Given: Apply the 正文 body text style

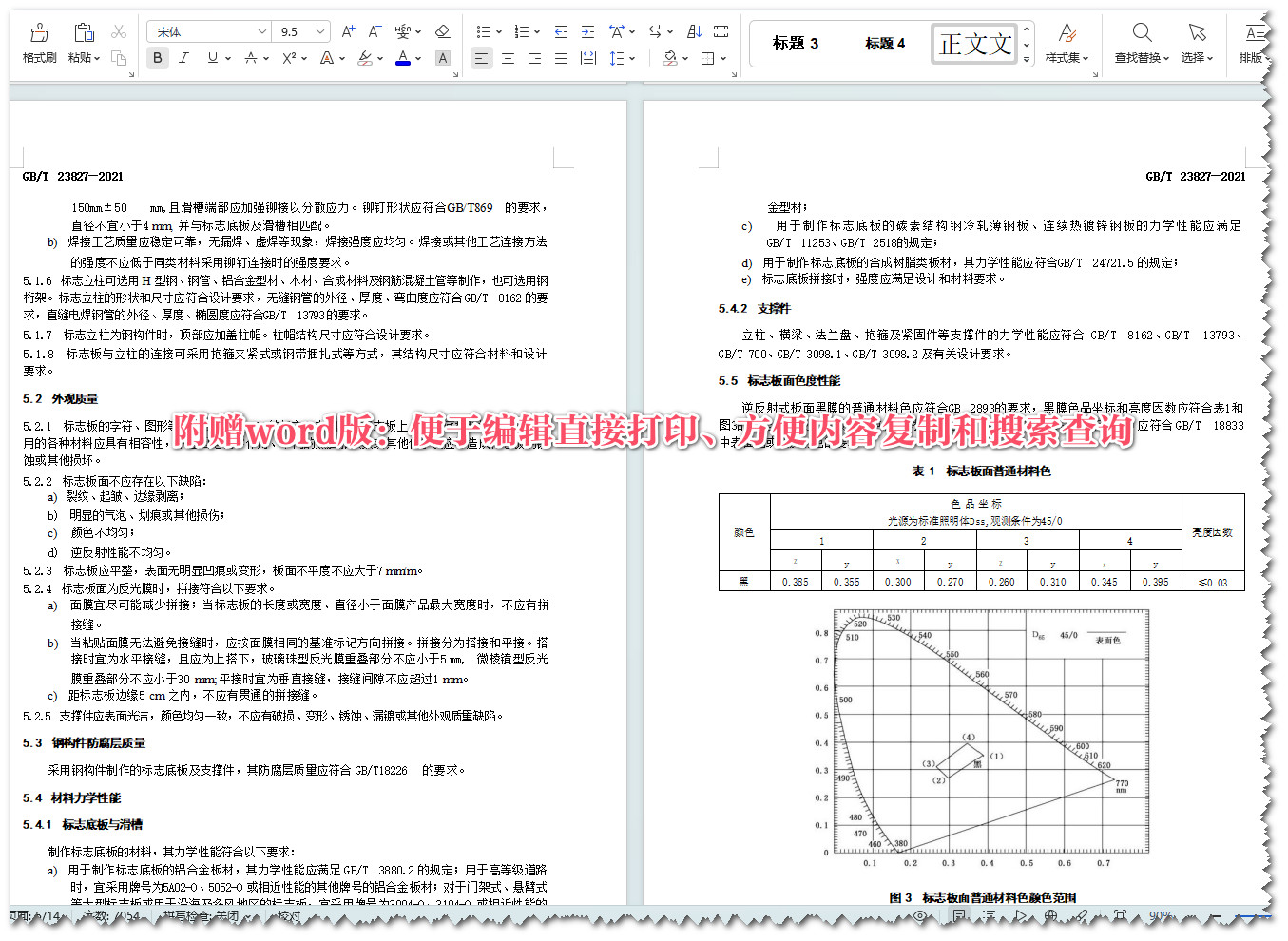Looking at the screenshot, I should point(972,43).
